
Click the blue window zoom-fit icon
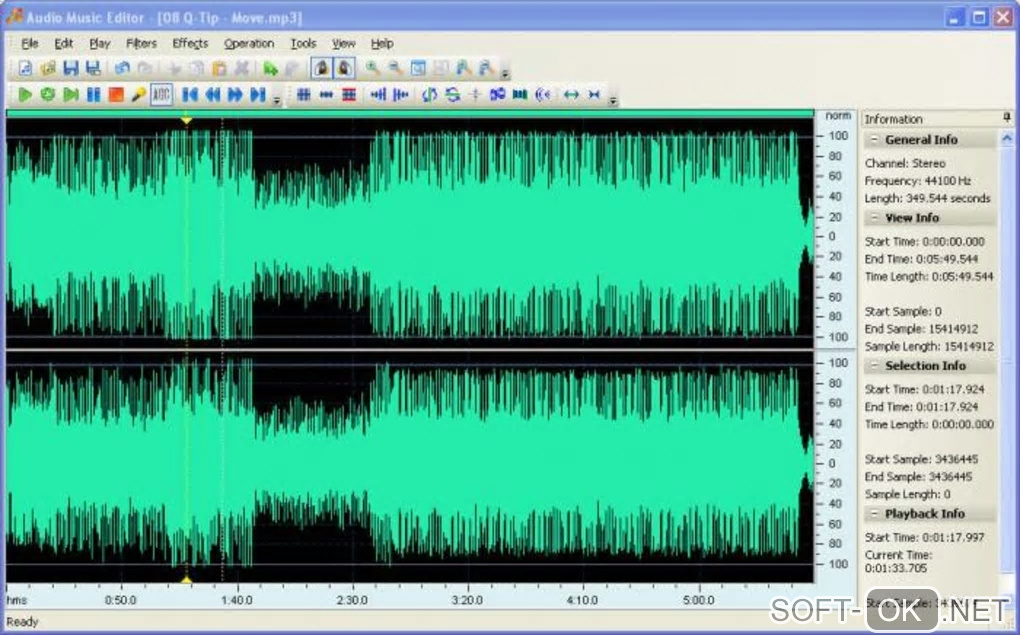point(418,68)
